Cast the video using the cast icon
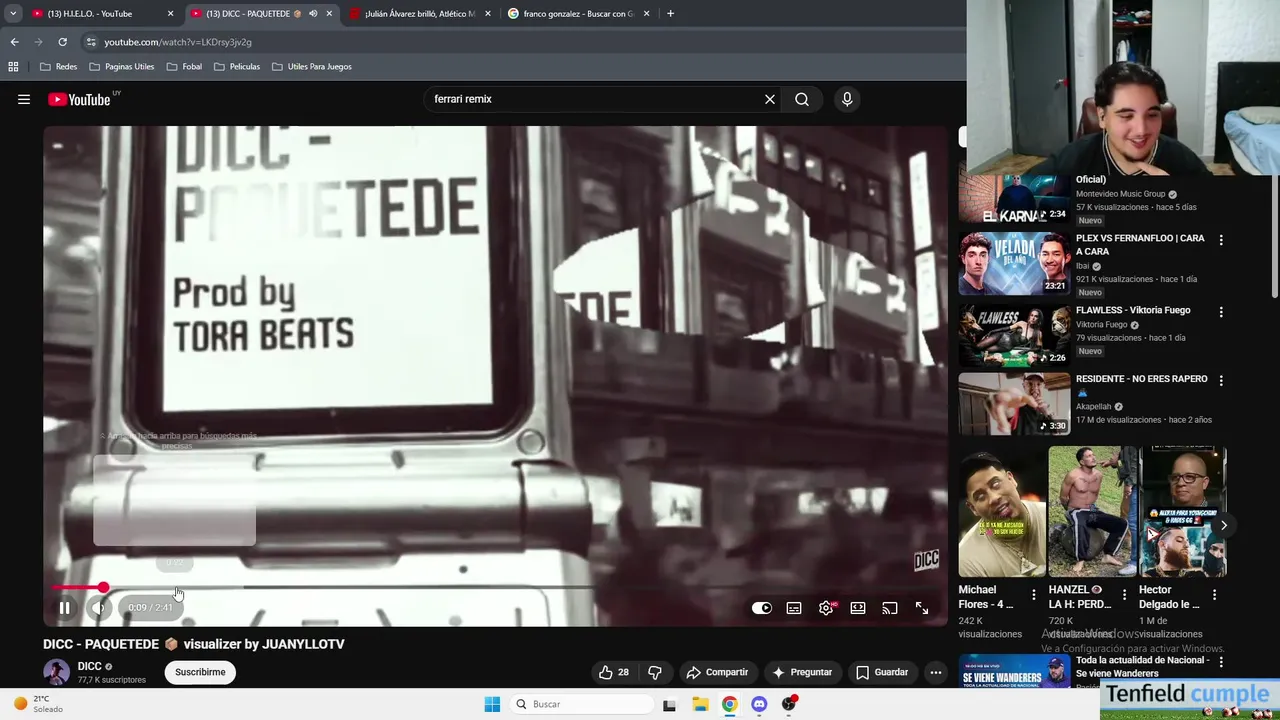Viewport: 1280px width, 720px height. tap(890, 608)
